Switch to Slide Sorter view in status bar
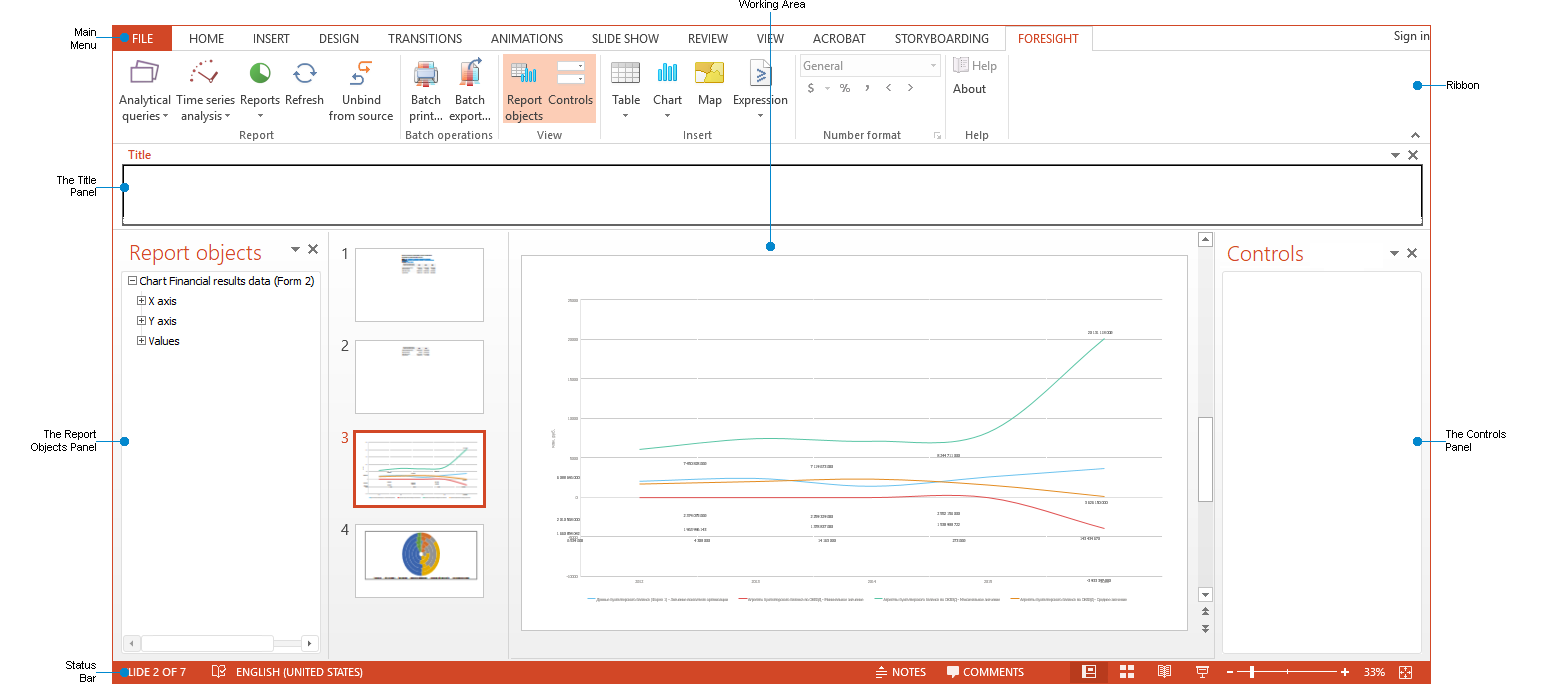Screen dimensions: 1545x684 [1126, 671]
